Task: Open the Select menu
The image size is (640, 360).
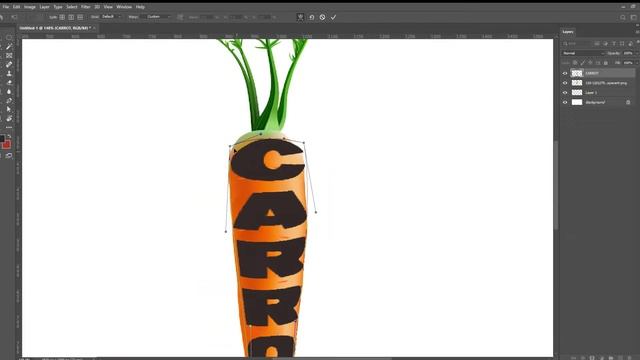Action: (72, 7)
